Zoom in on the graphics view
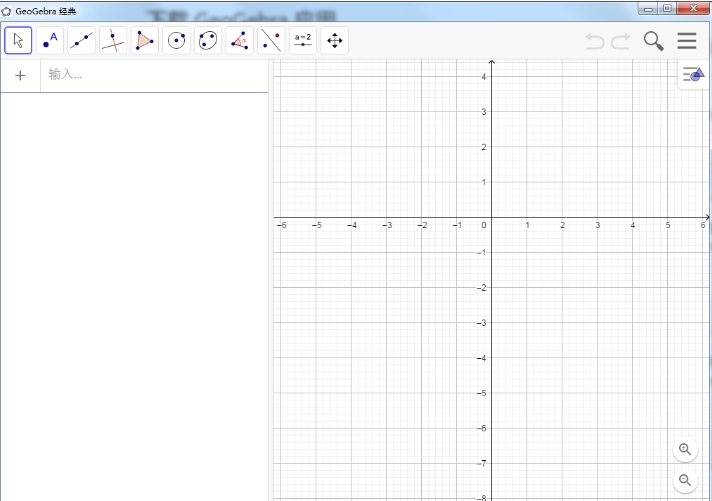This screenshot has width=712, height=501. tap(685, 450)
